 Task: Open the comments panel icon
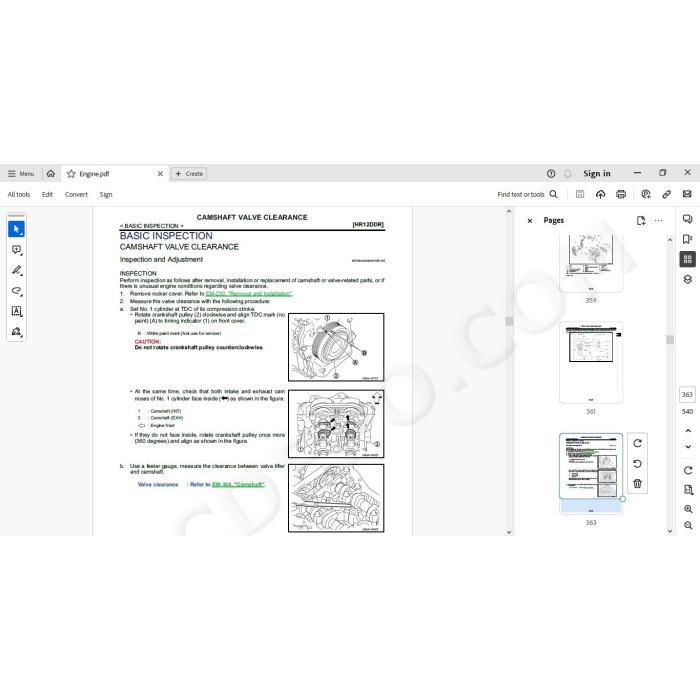pyautogui.click(x=688, y=219)
